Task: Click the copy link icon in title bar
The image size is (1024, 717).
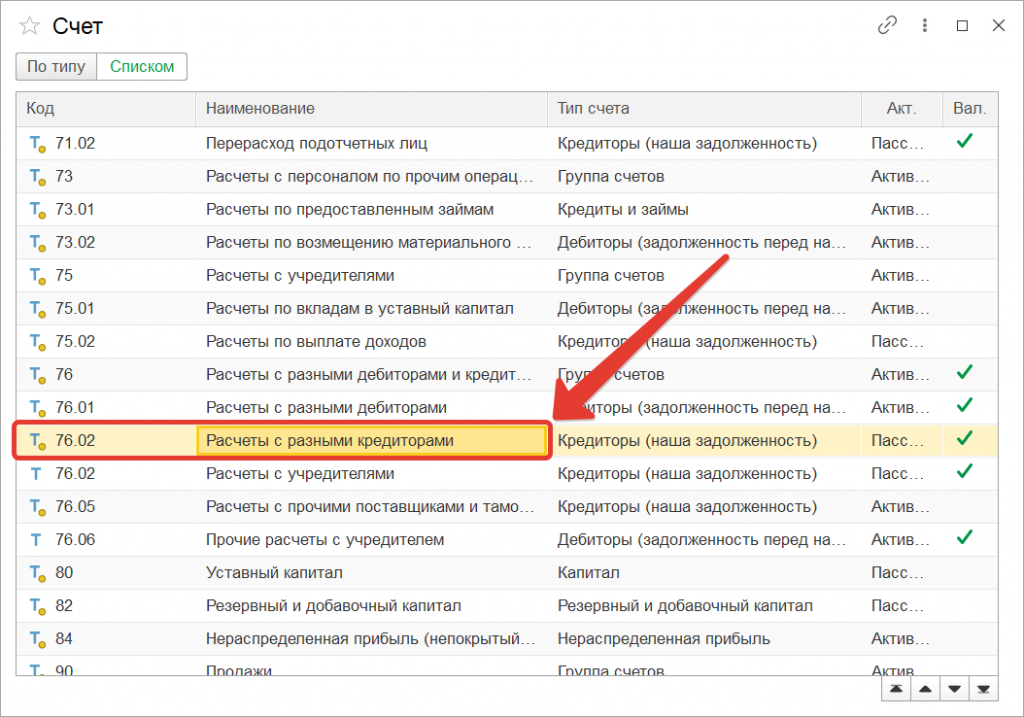Action: click(887, 26)
